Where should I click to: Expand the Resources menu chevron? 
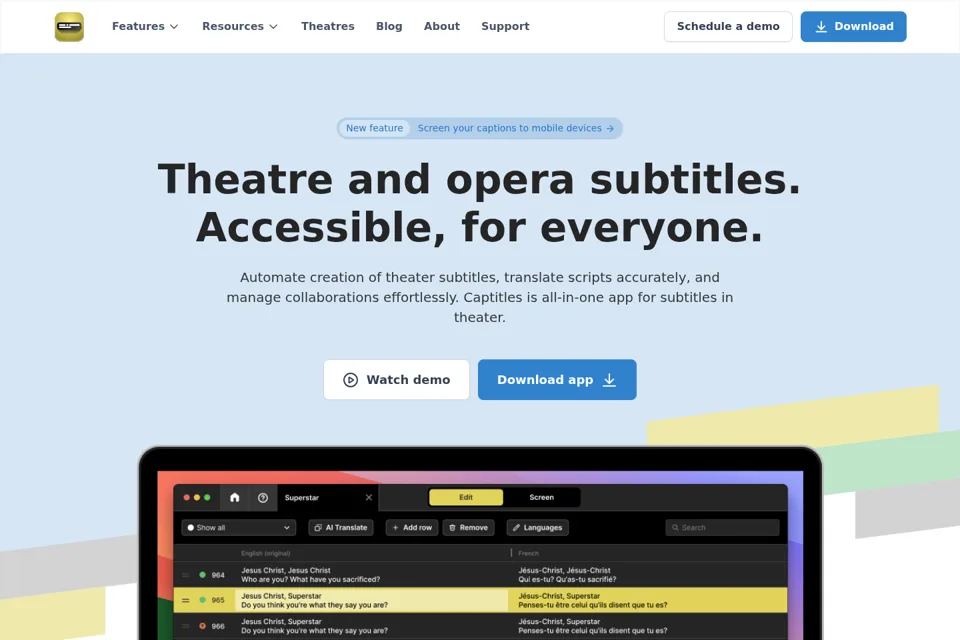274,27
